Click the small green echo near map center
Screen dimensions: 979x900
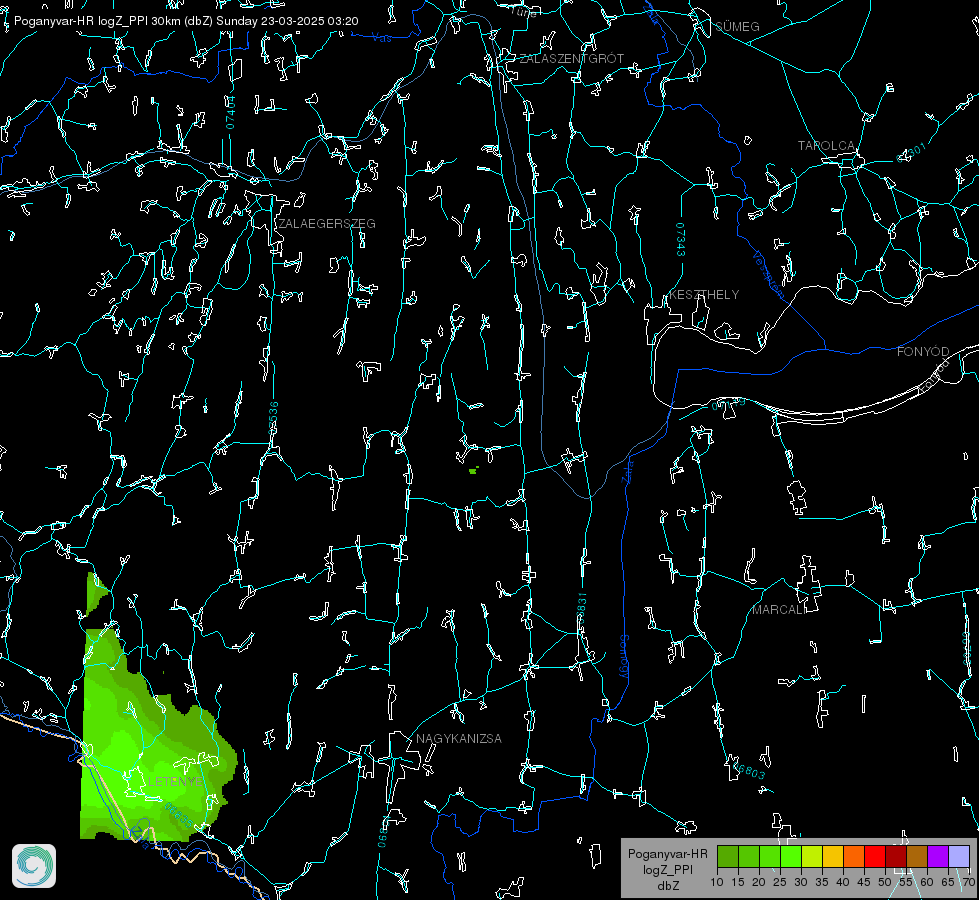tap(473, 470)
